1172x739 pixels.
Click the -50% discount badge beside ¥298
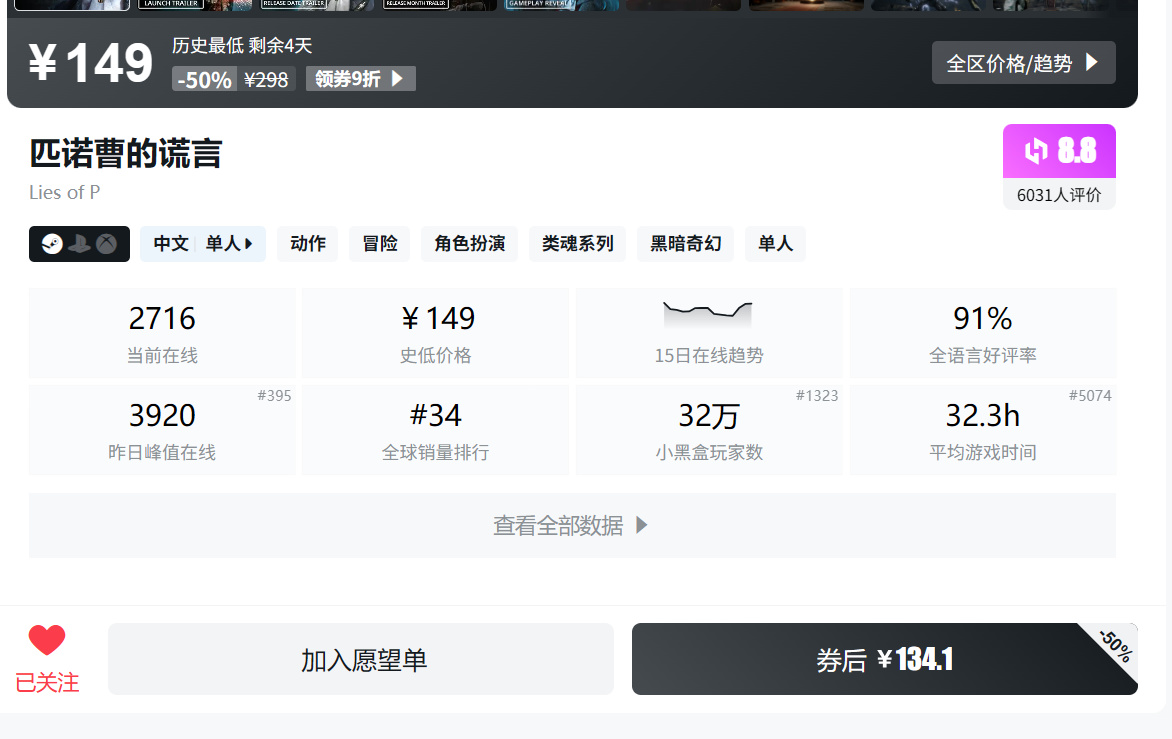pos(204,80)
